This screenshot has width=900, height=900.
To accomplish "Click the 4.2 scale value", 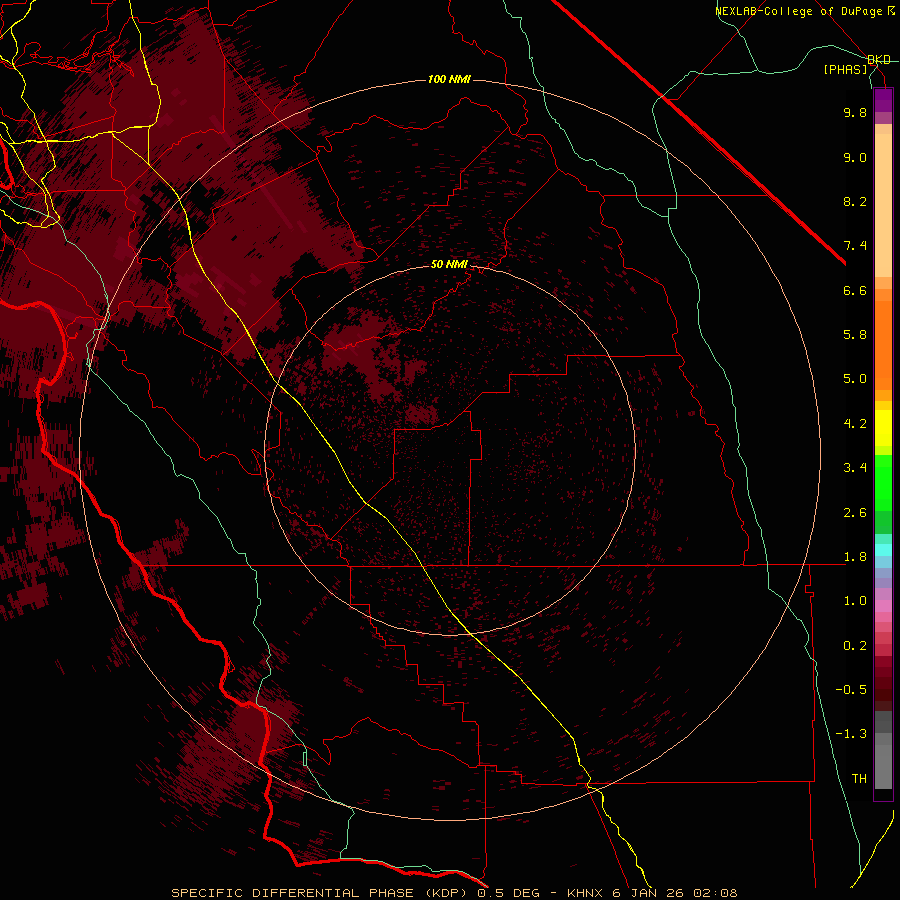I will (855, 424).
